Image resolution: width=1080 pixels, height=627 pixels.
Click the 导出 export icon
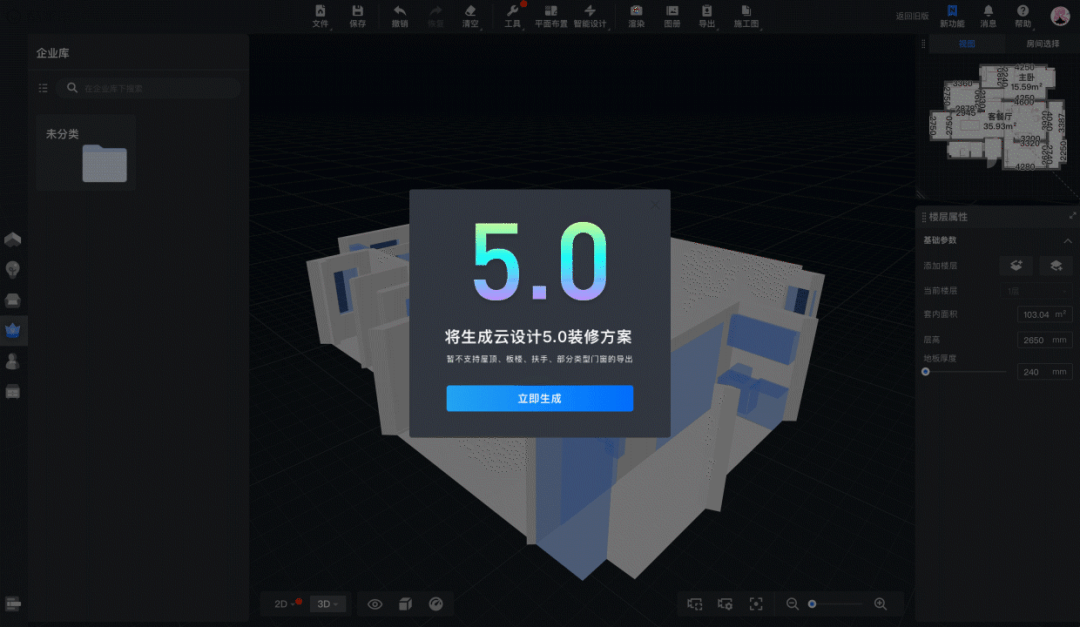tap(707, 16)
